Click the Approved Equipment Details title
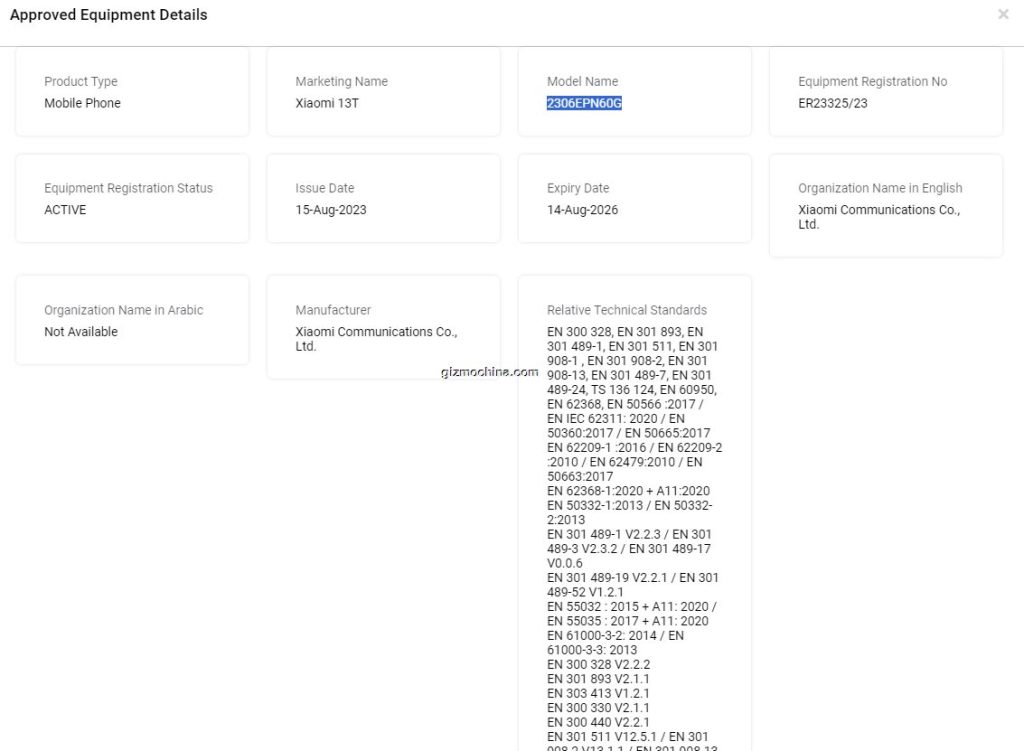The image size is (1024, 751). point(108,15)
